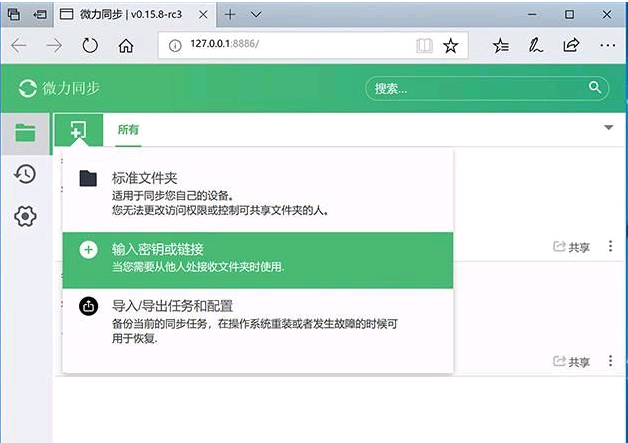Toggle reading view book icon
628x443 pixels.
[x=424, y=46]
